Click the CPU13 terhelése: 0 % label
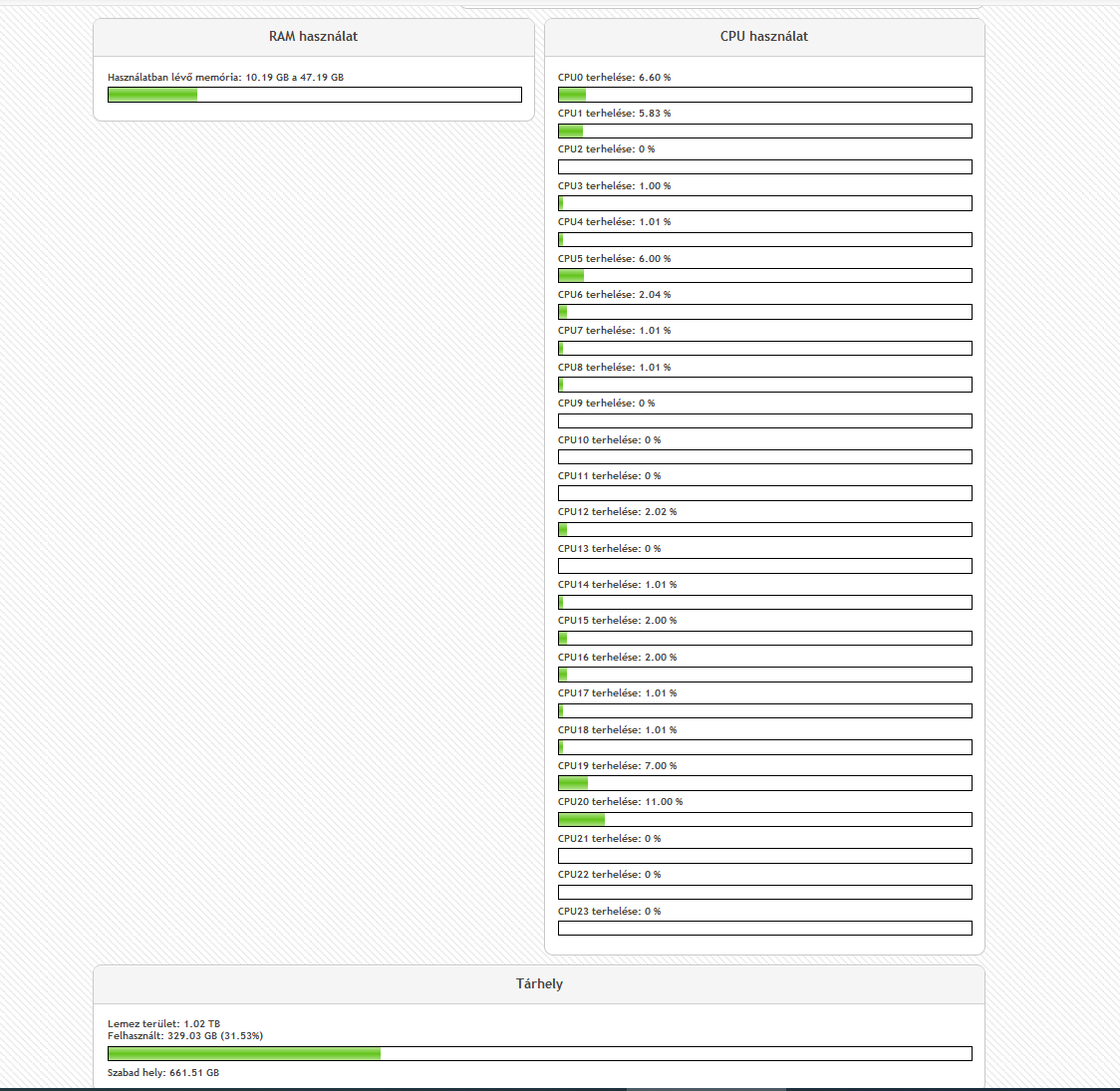1120x1091 pixels. coord(609,548)
